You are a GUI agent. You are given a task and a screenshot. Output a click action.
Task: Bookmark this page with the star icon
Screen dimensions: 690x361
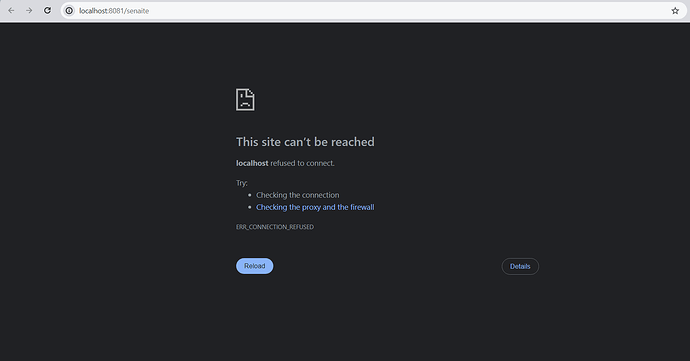[x=675, y=11]
